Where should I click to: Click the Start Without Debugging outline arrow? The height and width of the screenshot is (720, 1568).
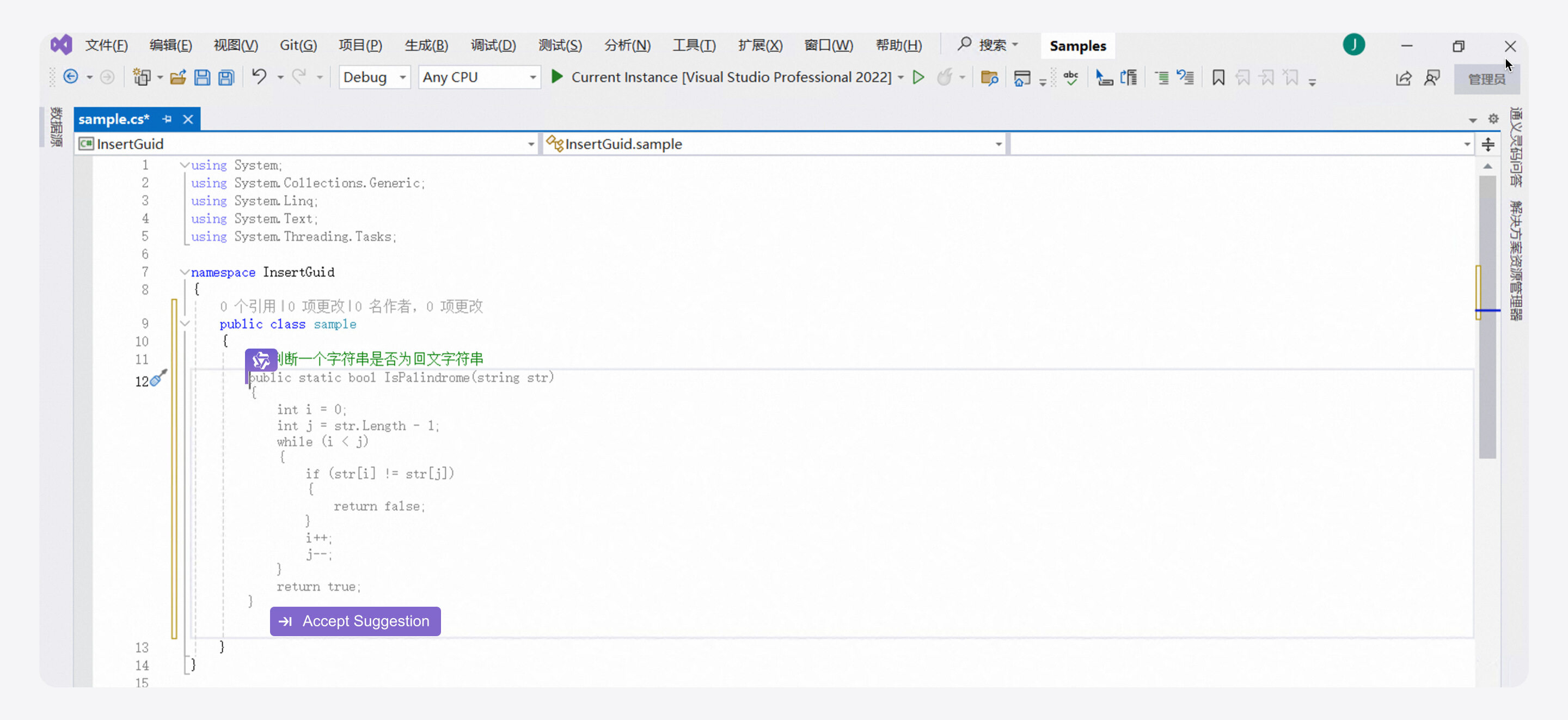click(x=918, y=77)
